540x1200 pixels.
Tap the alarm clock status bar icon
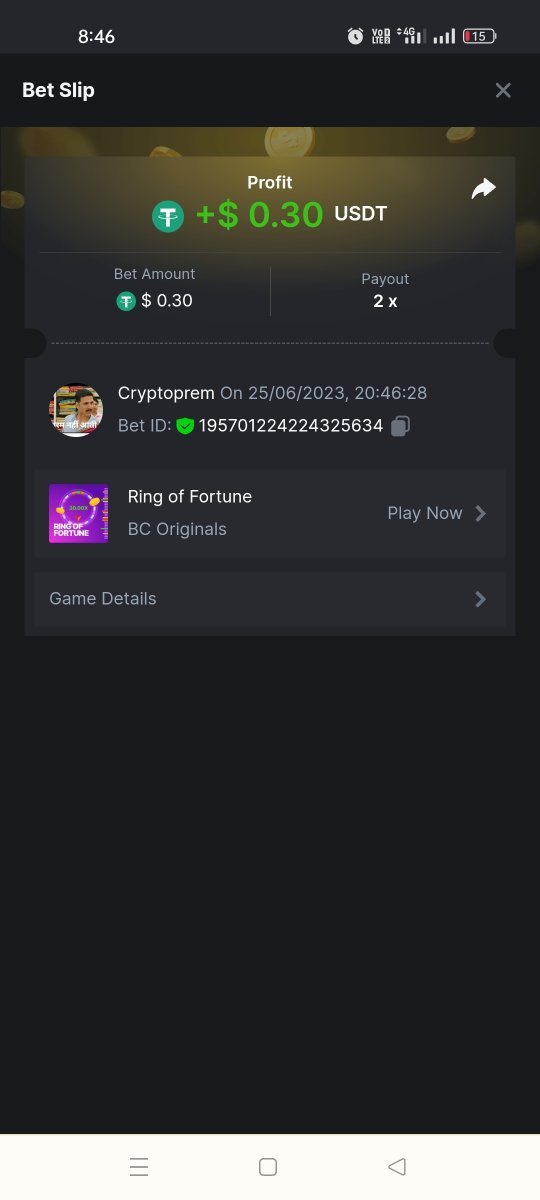[x=355, y=36]
